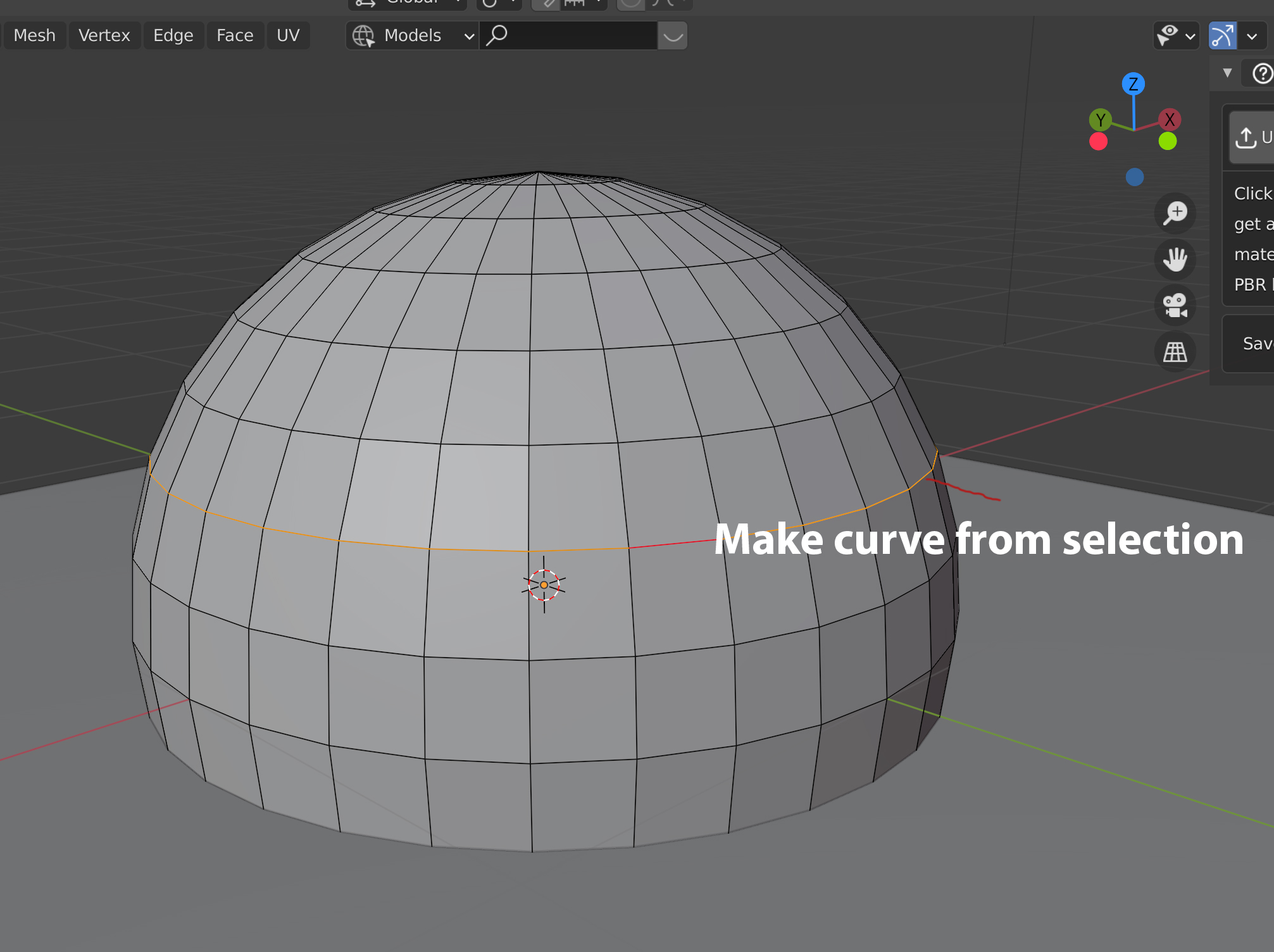The image size is (1274, 952).
Task: Collapse the panel with disclosure triangle
Action: [x=1227, y=73]
